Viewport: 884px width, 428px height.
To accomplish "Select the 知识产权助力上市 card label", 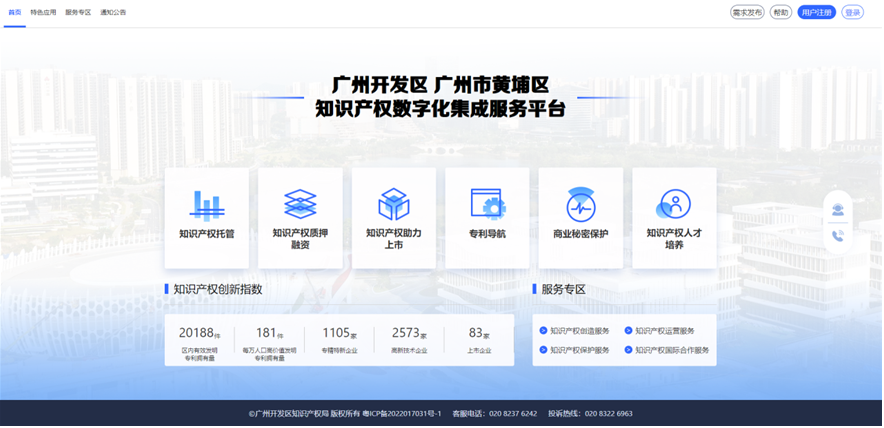I will [x=394, y=239].
